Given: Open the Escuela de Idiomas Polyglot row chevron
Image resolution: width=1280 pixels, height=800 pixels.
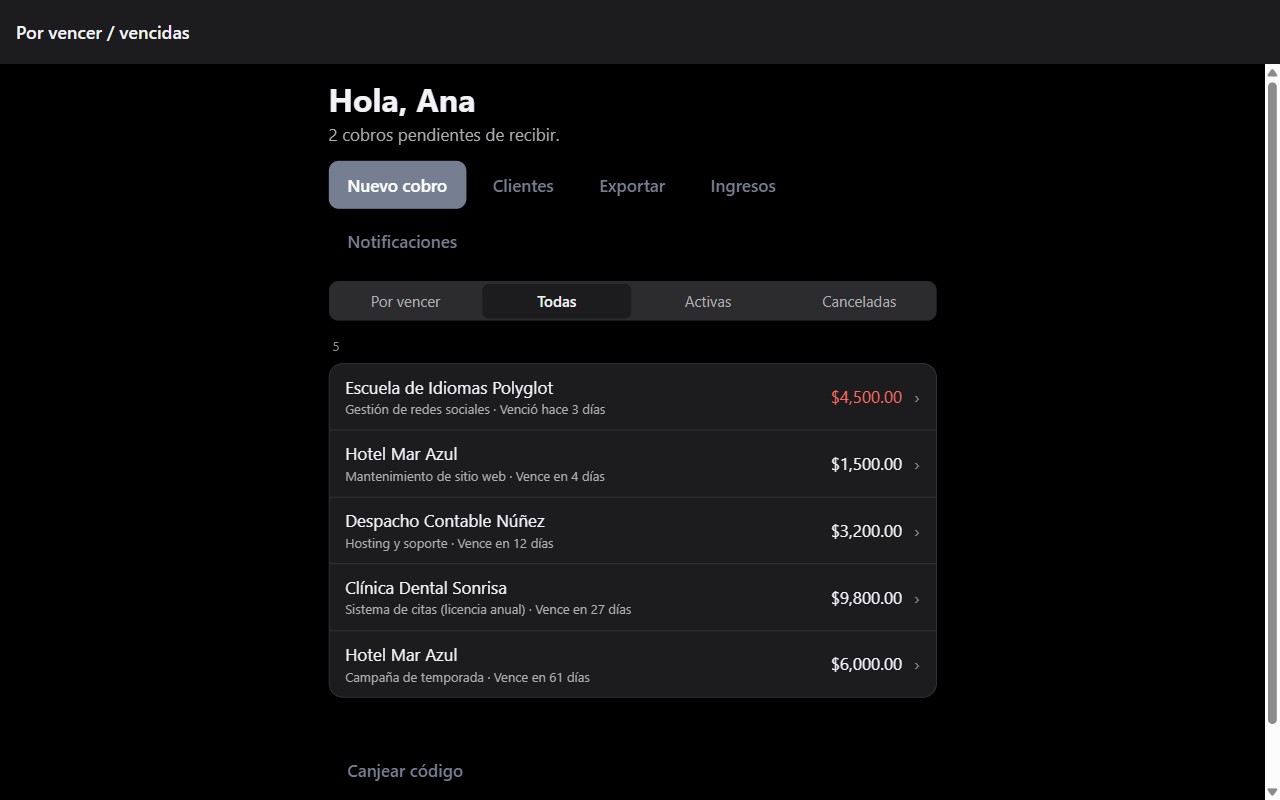Looking at the screenshot, I should (x=917, y=398).
